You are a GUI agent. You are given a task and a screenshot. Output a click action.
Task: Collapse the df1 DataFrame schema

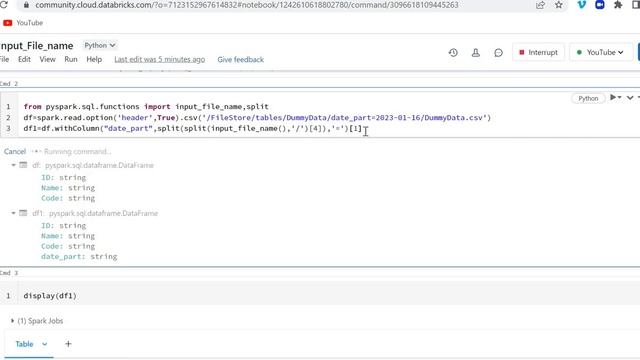click(13, 213)
